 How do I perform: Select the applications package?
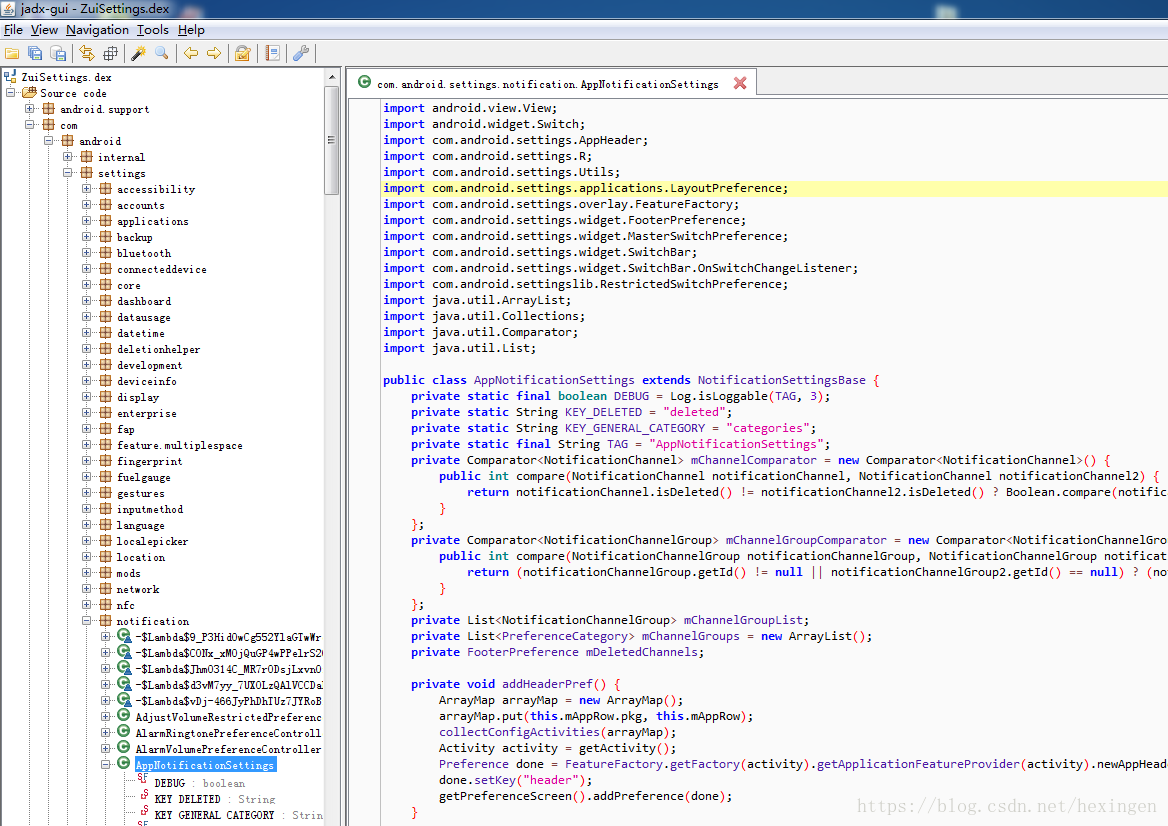153,221
